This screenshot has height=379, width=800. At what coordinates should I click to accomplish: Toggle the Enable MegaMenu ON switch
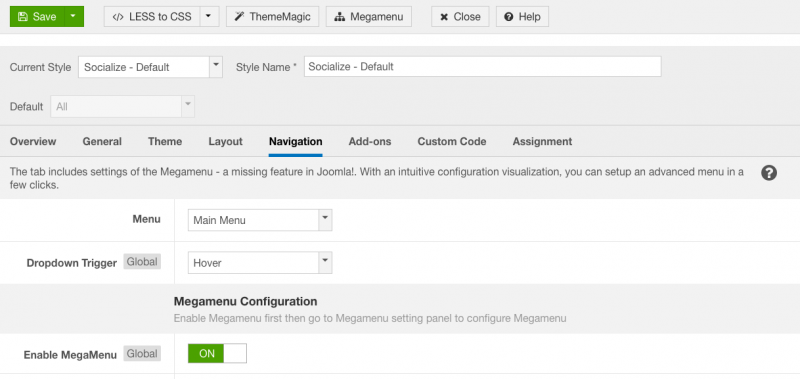(x=217, y=353)
